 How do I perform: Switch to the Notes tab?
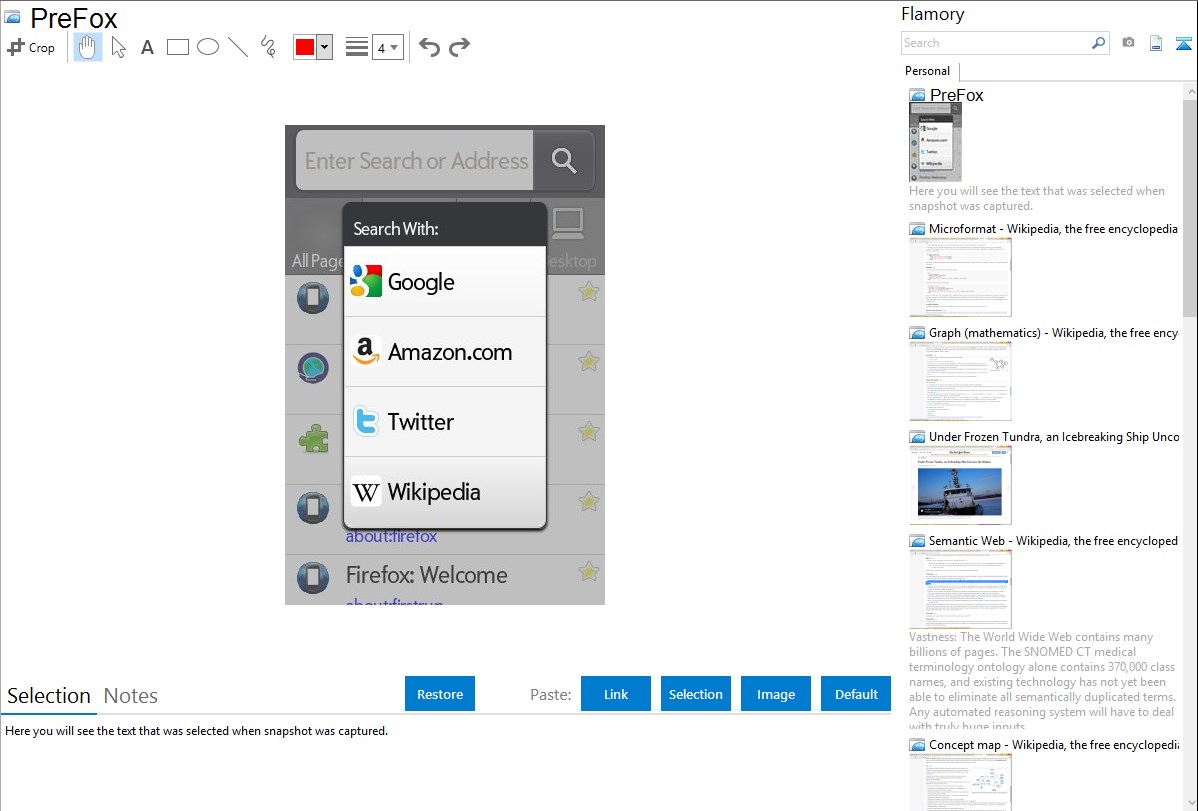(131, 696)
